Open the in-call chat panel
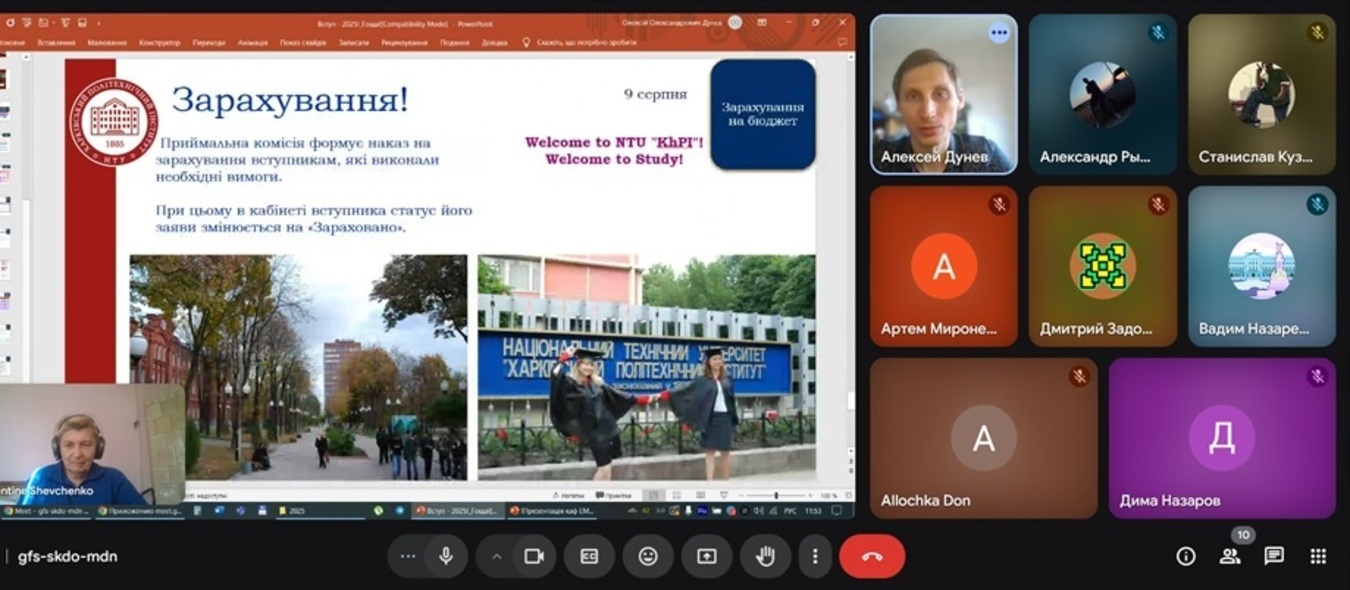Viewport: 1350px width, 590px height. click(1274, 556)
